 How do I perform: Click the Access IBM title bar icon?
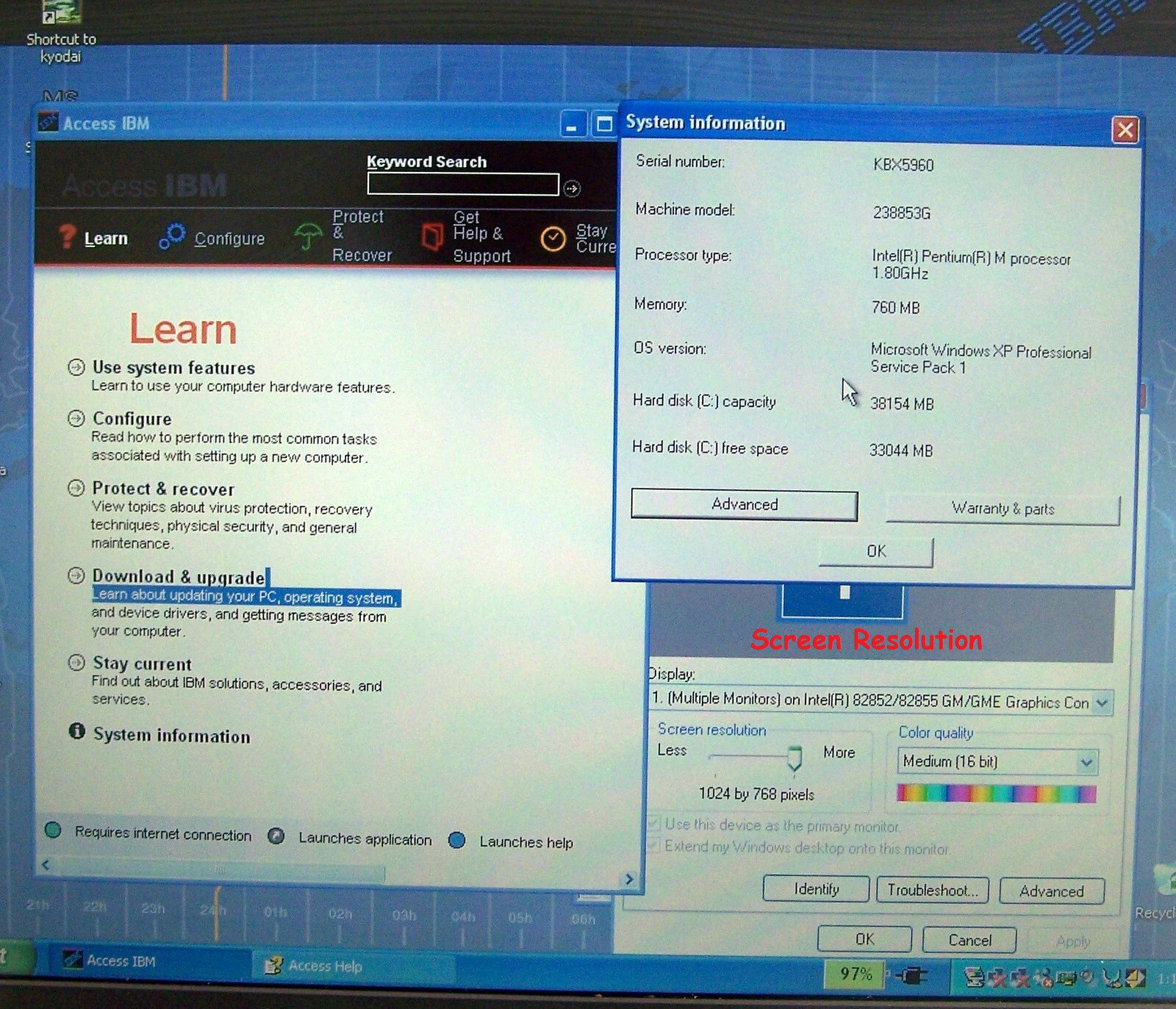(48, 121)
